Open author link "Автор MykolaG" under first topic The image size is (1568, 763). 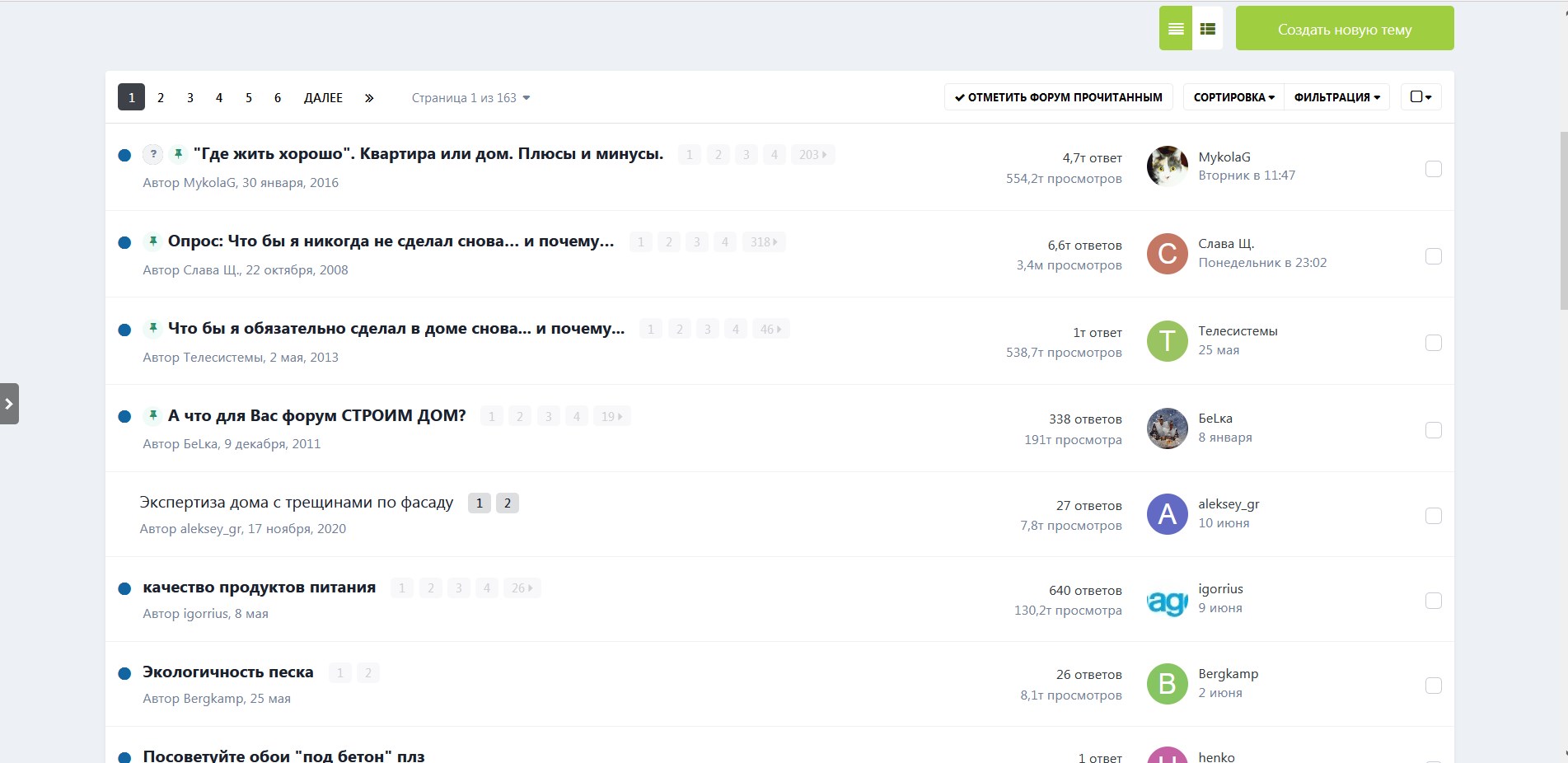point(190,183)
